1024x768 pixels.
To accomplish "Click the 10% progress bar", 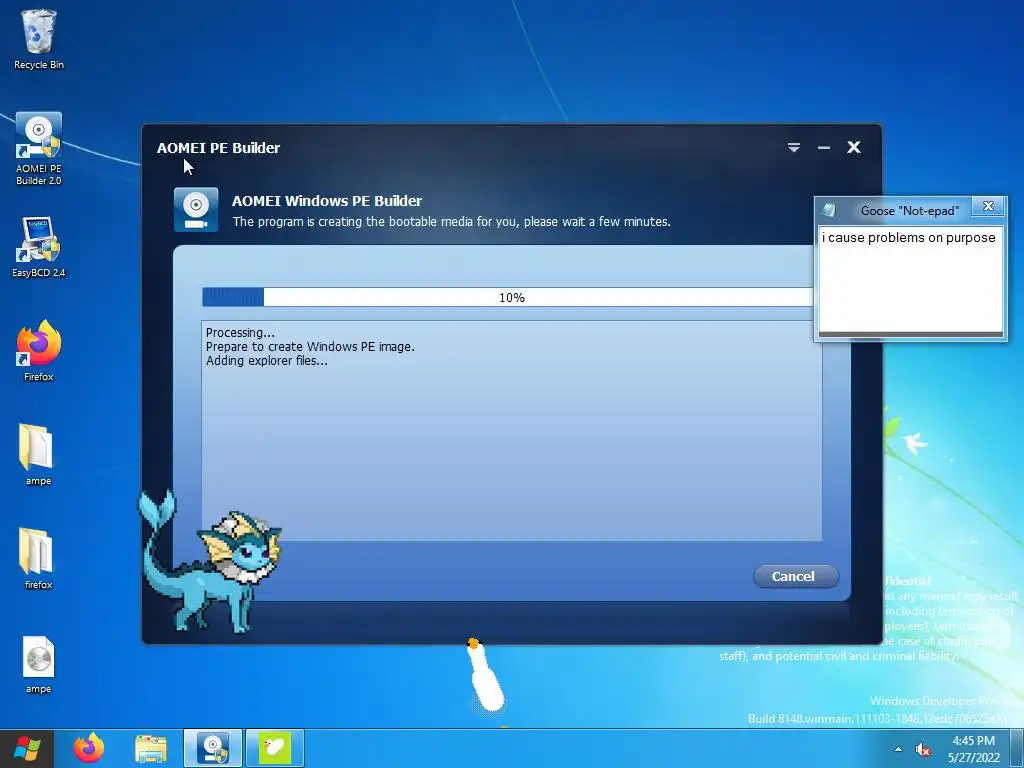I will click(507, 297).
